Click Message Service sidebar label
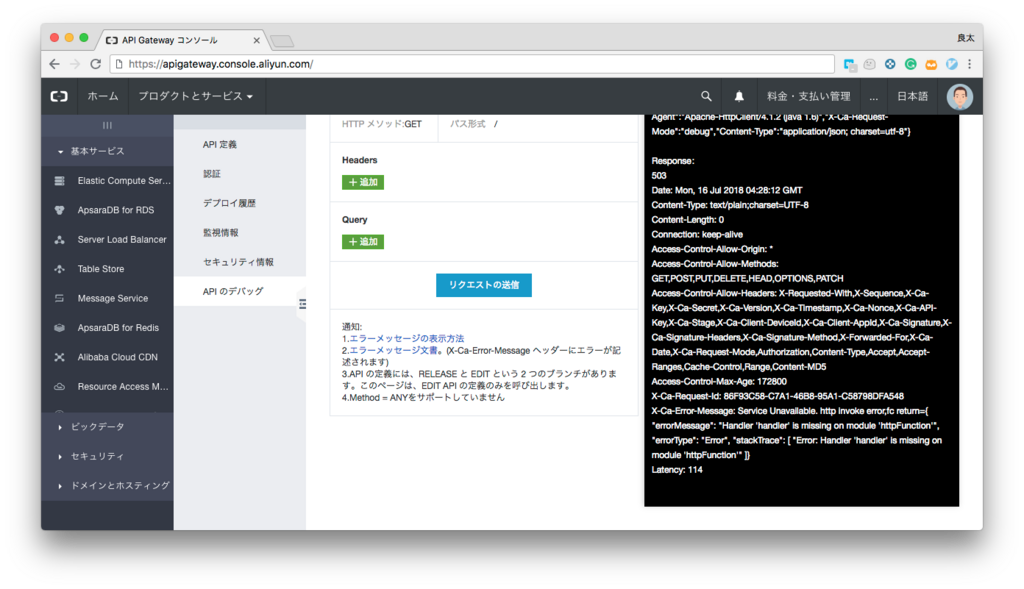The height and width of the screenshot is (589, 1024). pos(113,298)
